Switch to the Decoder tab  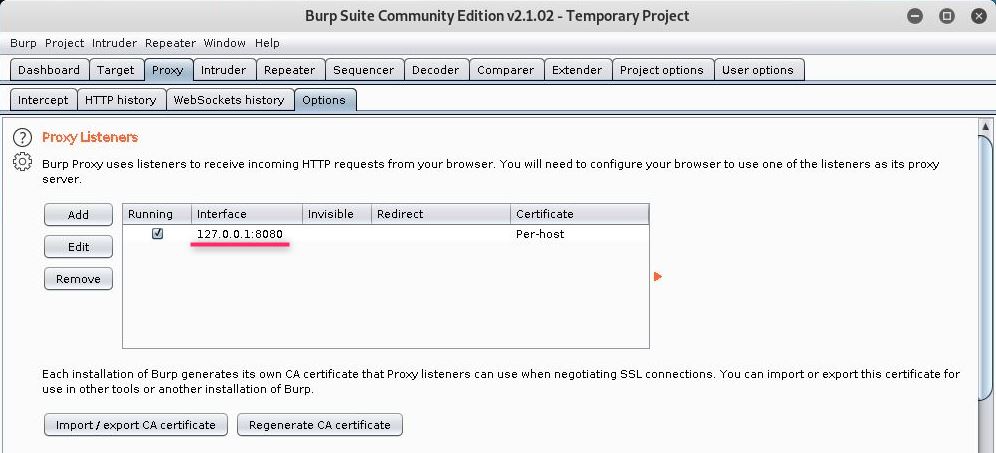(436, 70)
